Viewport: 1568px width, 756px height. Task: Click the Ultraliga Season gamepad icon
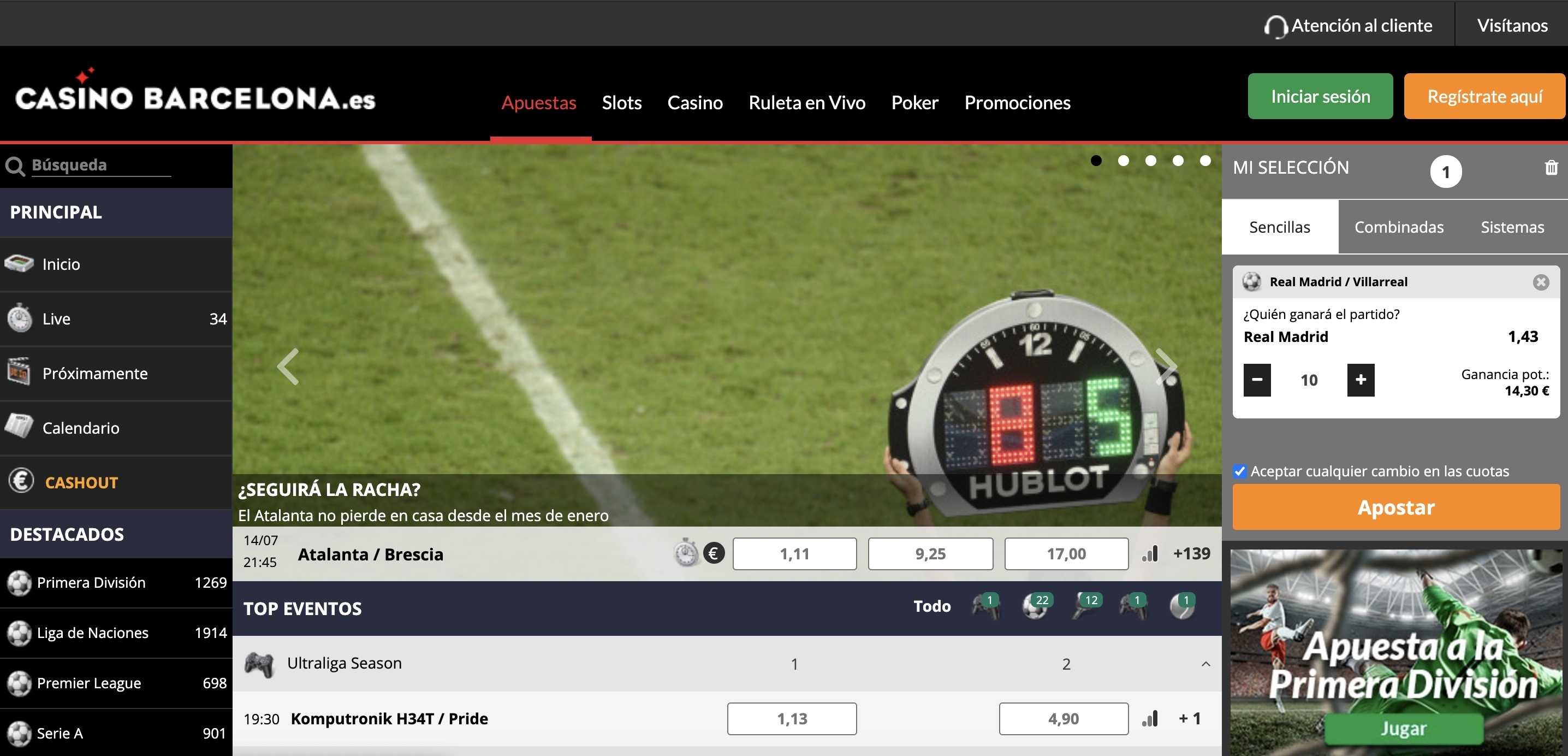coord(259,664)
